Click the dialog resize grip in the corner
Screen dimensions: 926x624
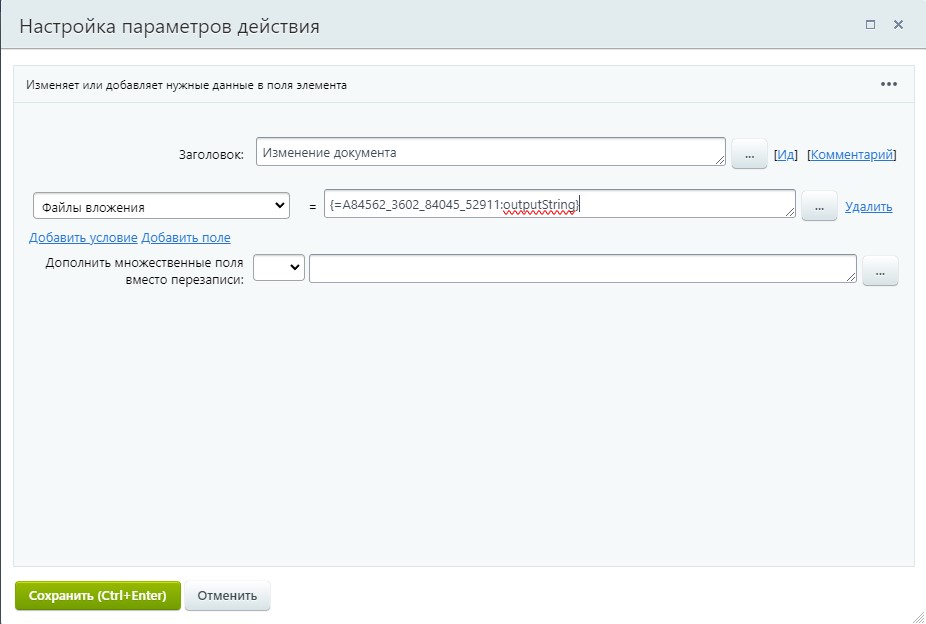pyautogui.click(x=918, y=616)
